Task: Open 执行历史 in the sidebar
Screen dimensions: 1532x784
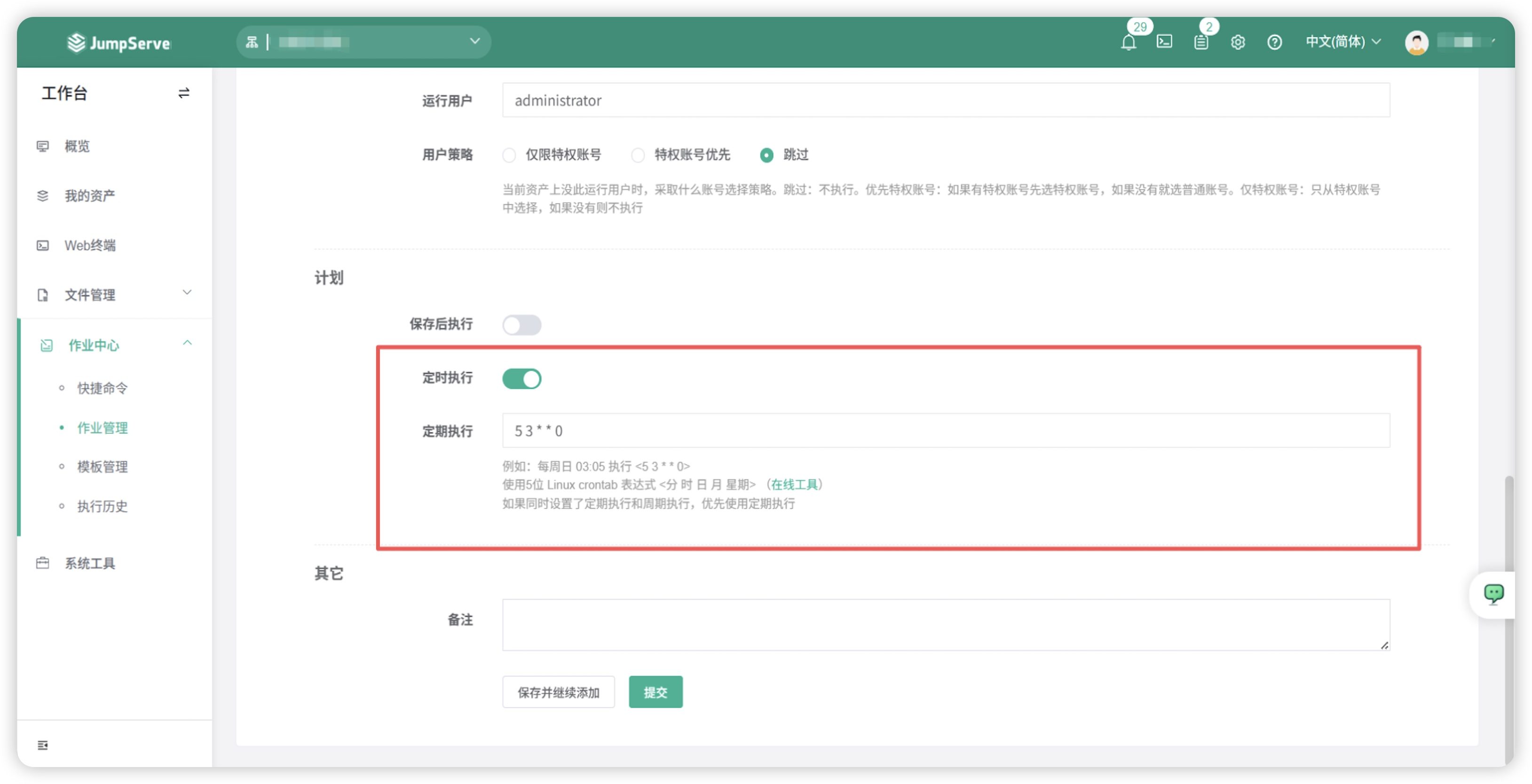Action: point(103,506)
